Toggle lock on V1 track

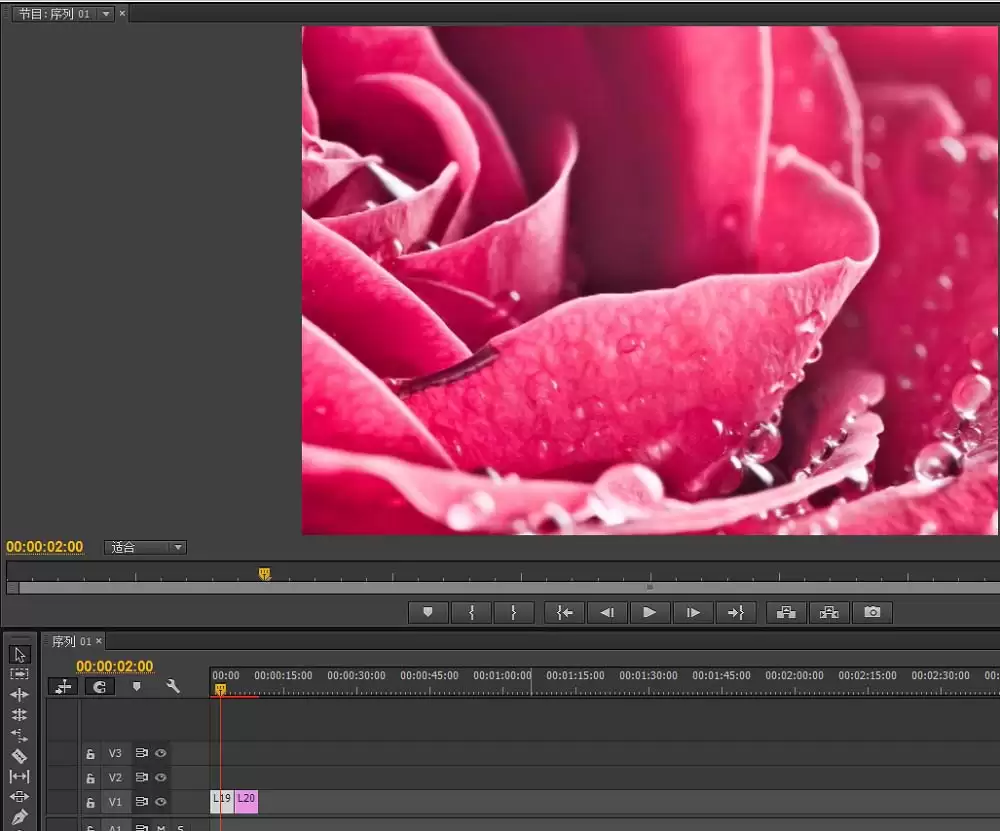91,802
